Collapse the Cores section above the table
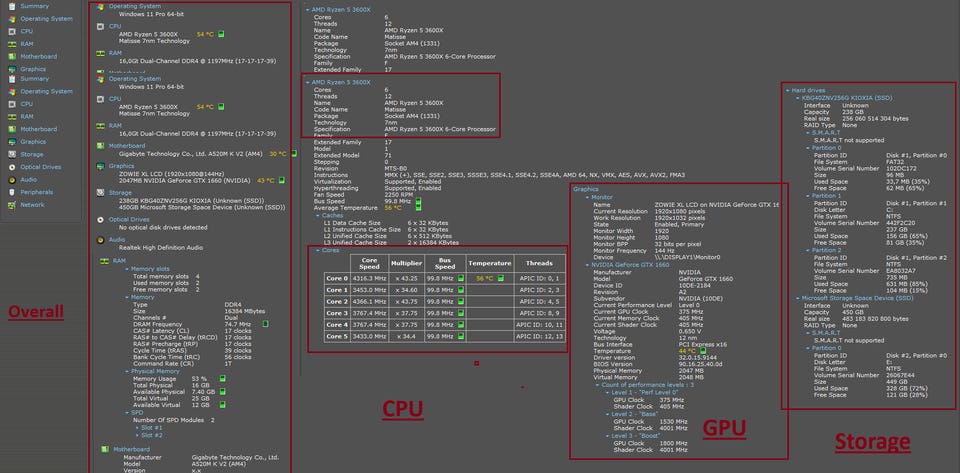 click(318, 250)
